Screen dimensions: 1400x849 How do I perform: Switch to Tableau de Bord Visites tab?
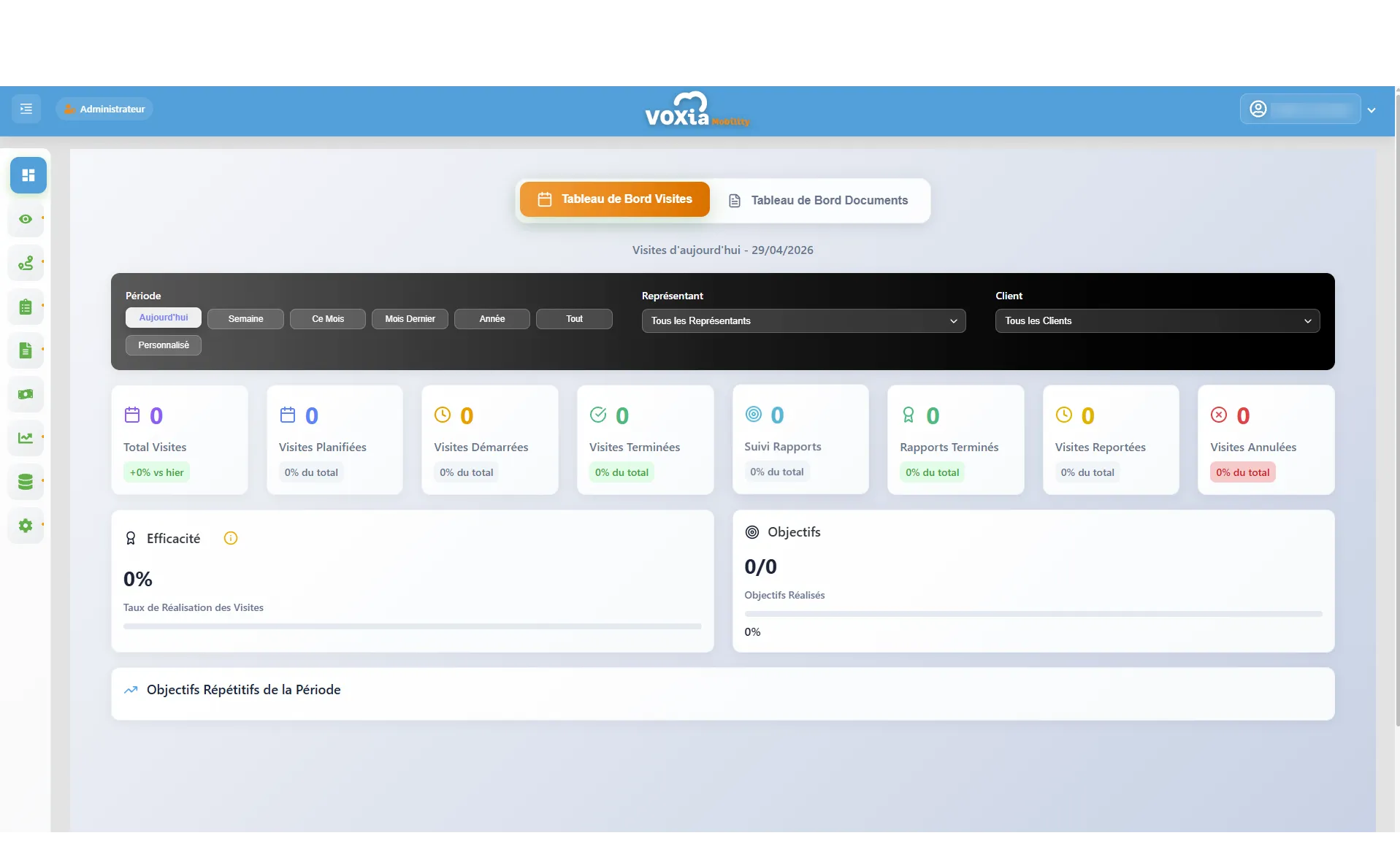tap(615, 199)
